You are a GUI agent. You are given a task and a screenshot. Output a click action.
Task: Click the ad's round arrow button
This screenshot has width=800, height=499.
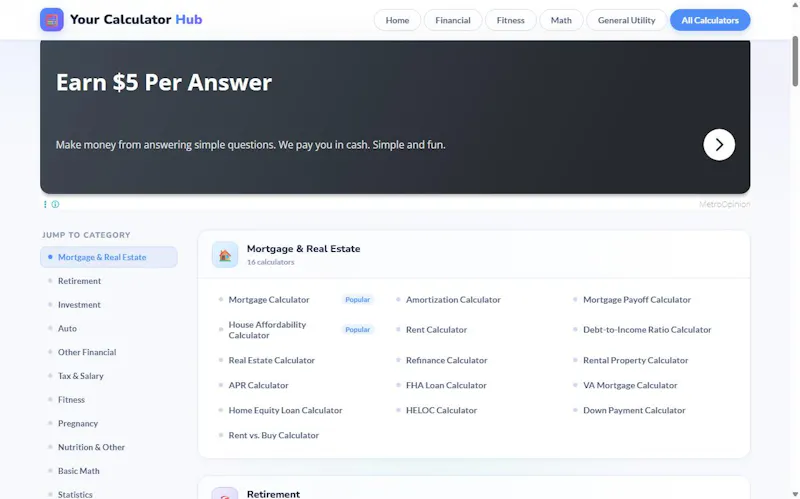[x=719, y=144]
